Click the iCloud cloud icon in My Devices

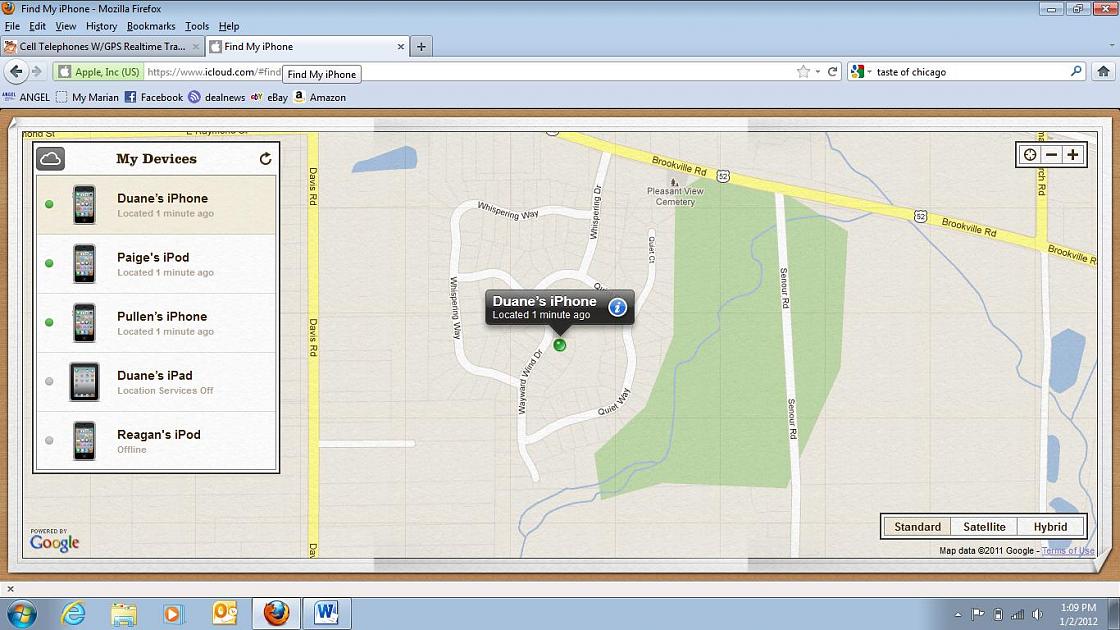[51, 159]
